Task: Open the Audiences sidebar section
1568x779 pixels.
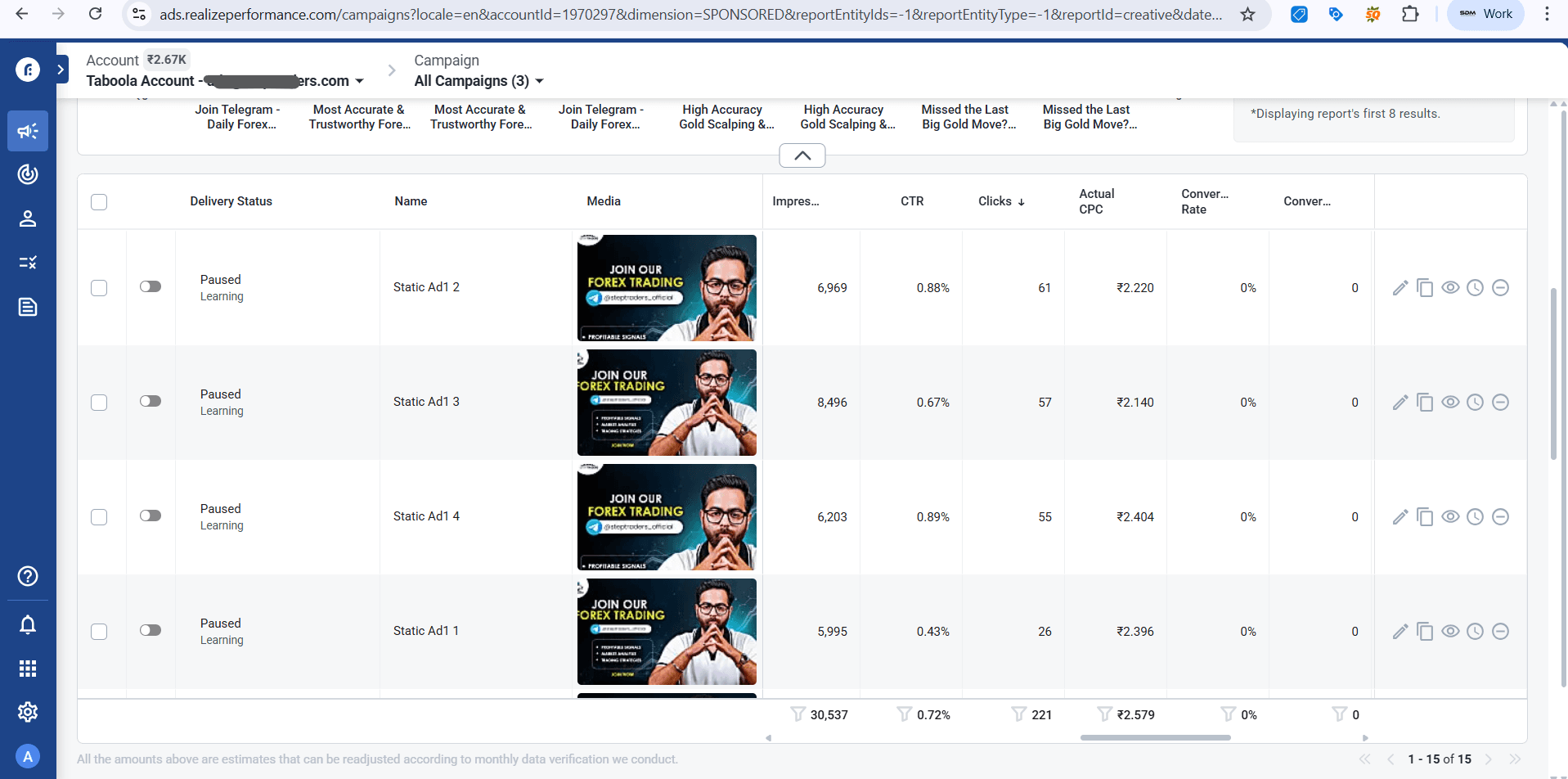Action: [28, 218]
